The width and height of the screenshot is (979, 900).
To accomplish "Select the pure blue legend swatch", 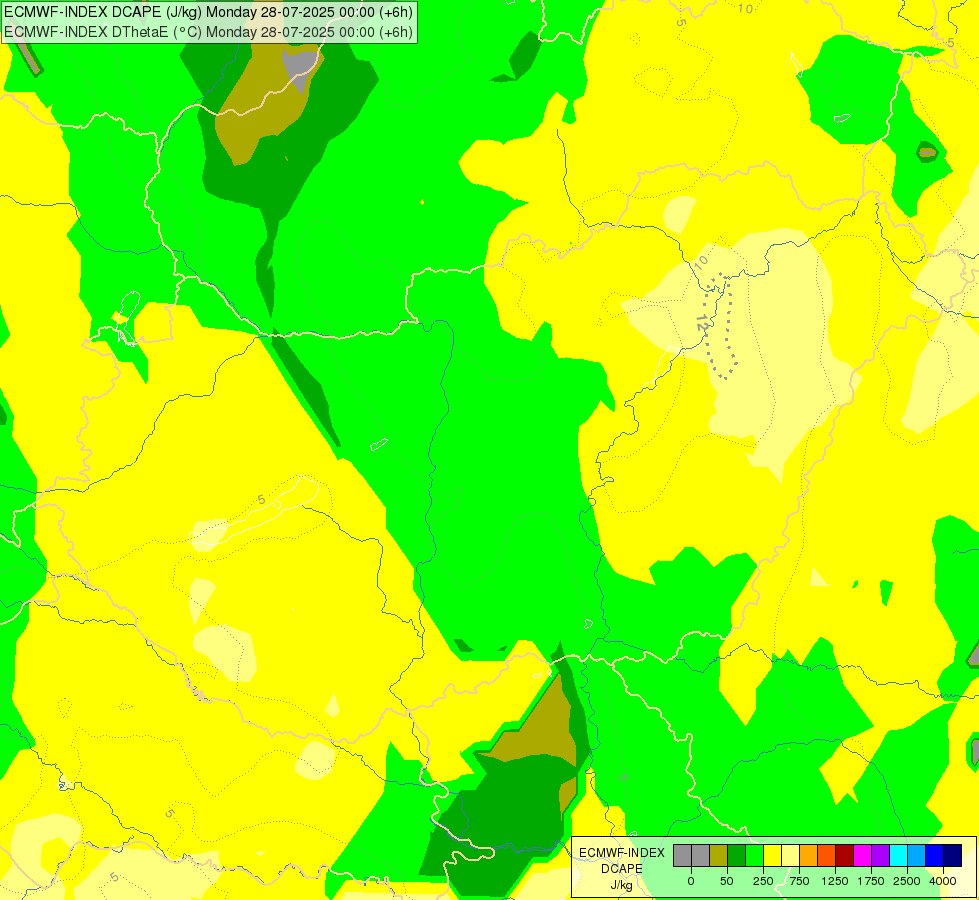I will tap(935, 855).
